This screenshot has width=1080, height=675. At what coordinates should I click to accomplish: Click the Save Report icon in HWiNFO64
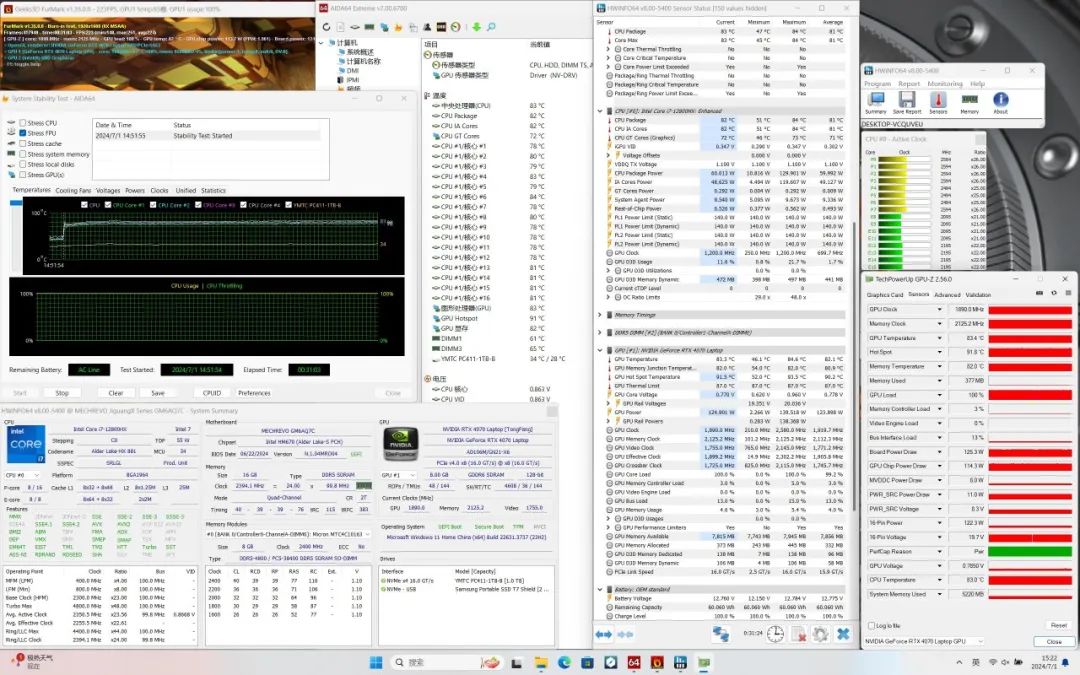[x=906, y=101]
